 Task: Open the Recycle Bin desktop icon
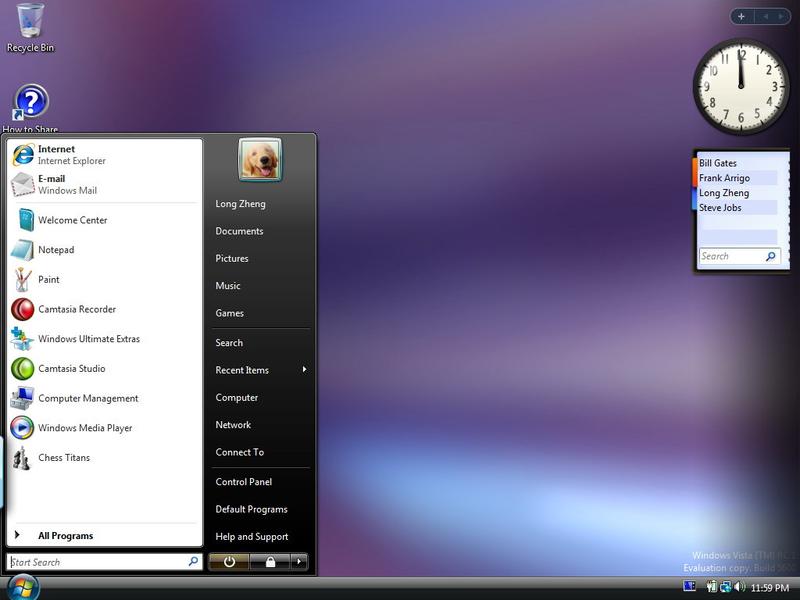pyautogui.click(x=30, y=28)
